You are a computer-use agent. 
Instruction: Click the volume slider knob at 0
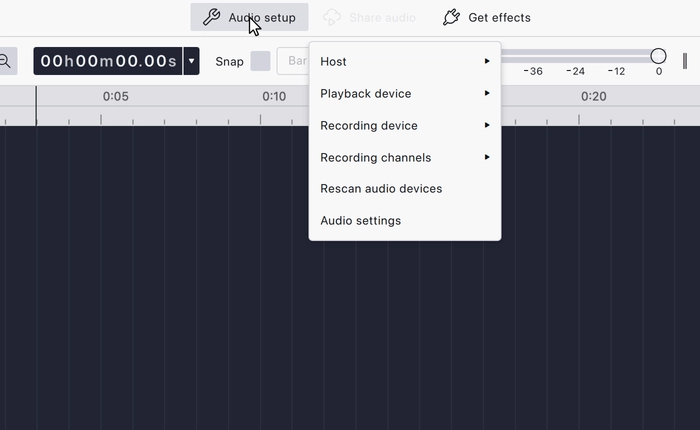coord(658,56)
